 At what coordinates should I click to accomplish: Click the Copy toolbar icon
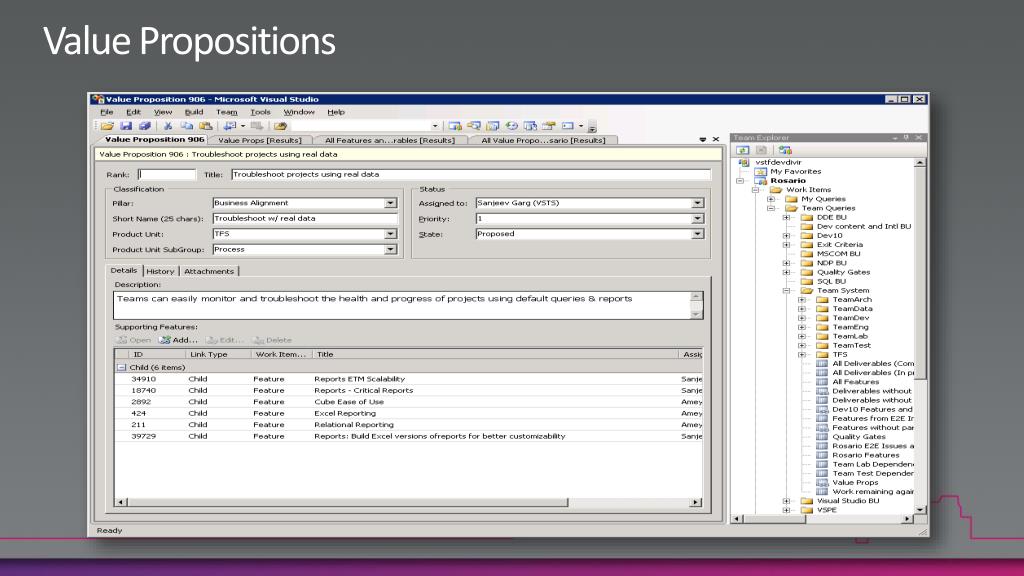(187, 126)
